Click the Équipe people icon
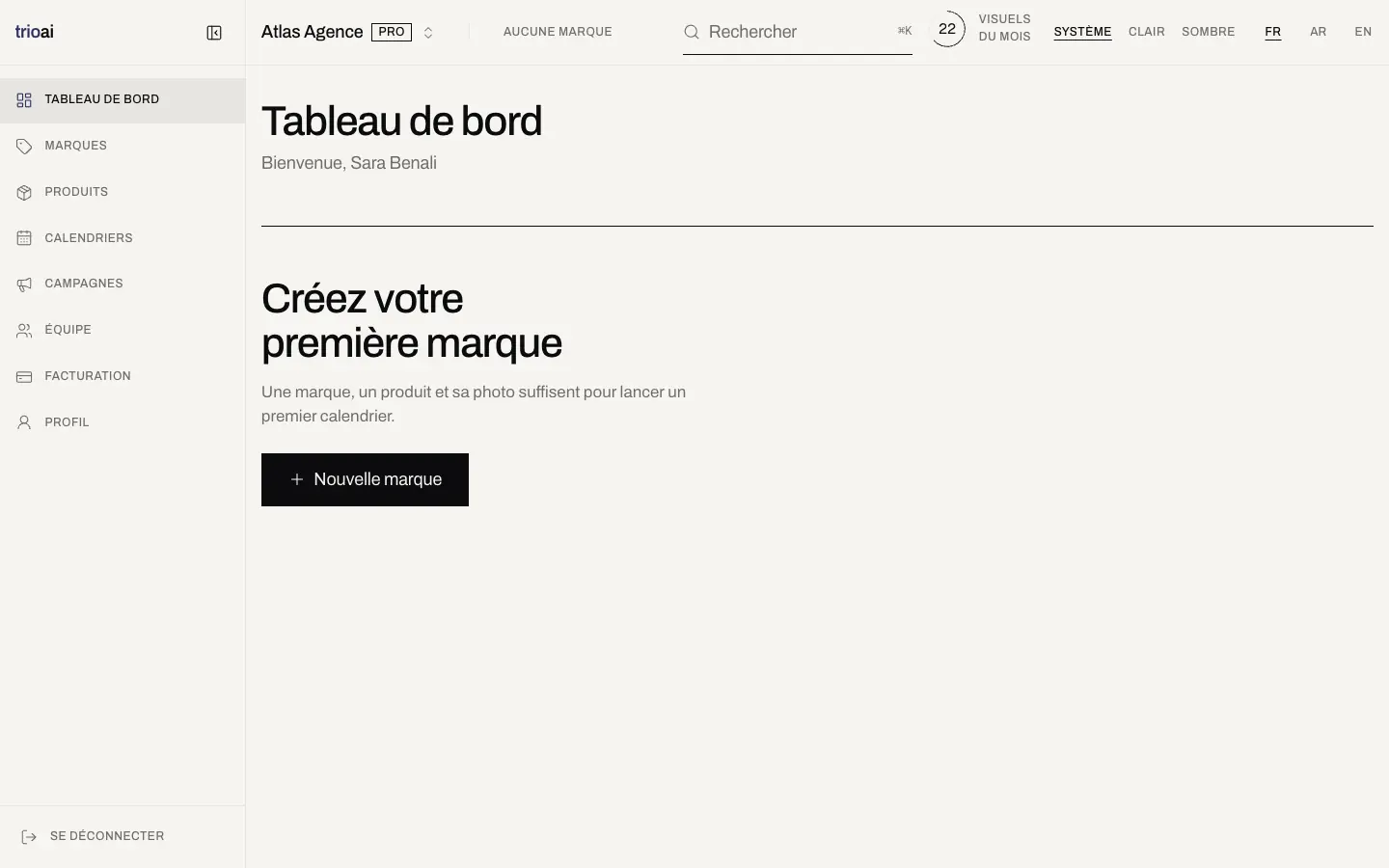 (x=24, y=331)
